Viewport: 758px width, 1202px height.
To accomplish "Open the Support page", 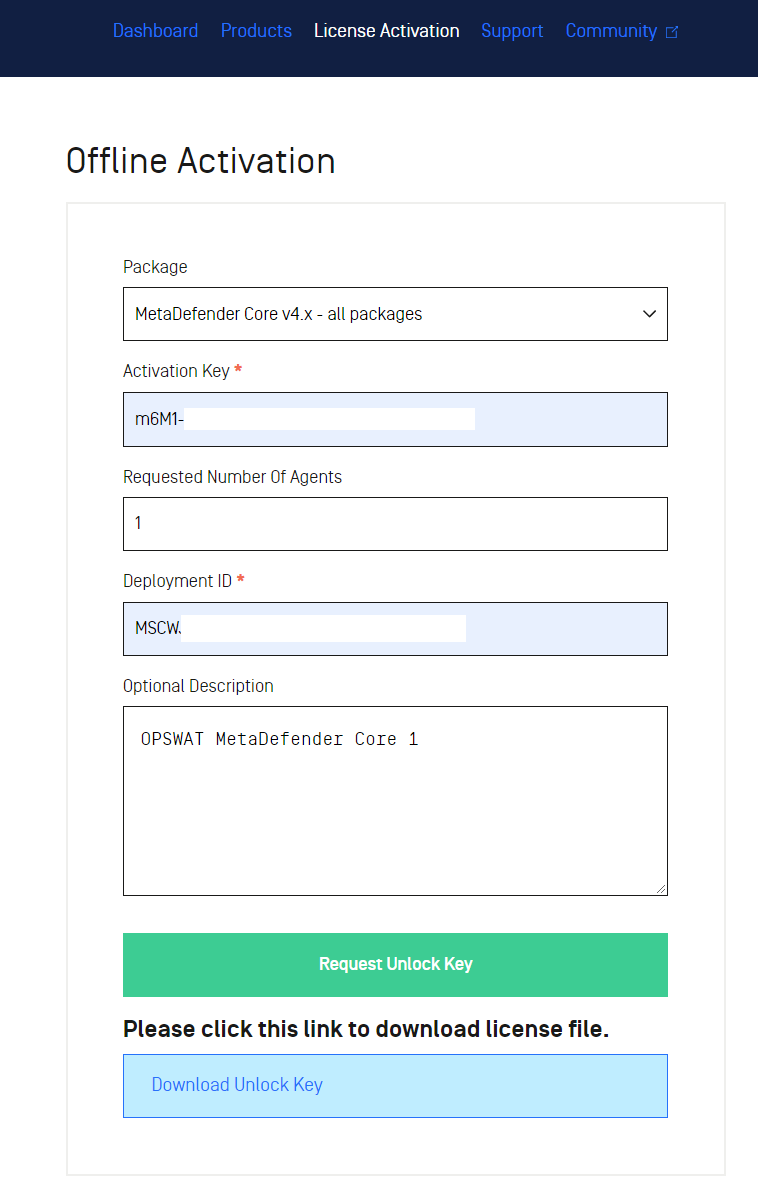I will pos(512,31).
